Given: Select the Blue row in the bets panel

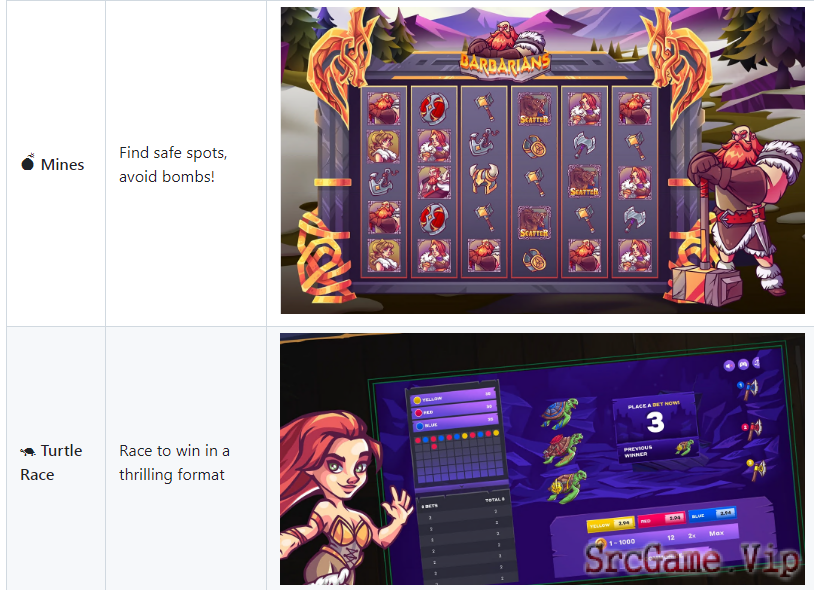Looking at the screenshot, I should [x=455, y=422].
